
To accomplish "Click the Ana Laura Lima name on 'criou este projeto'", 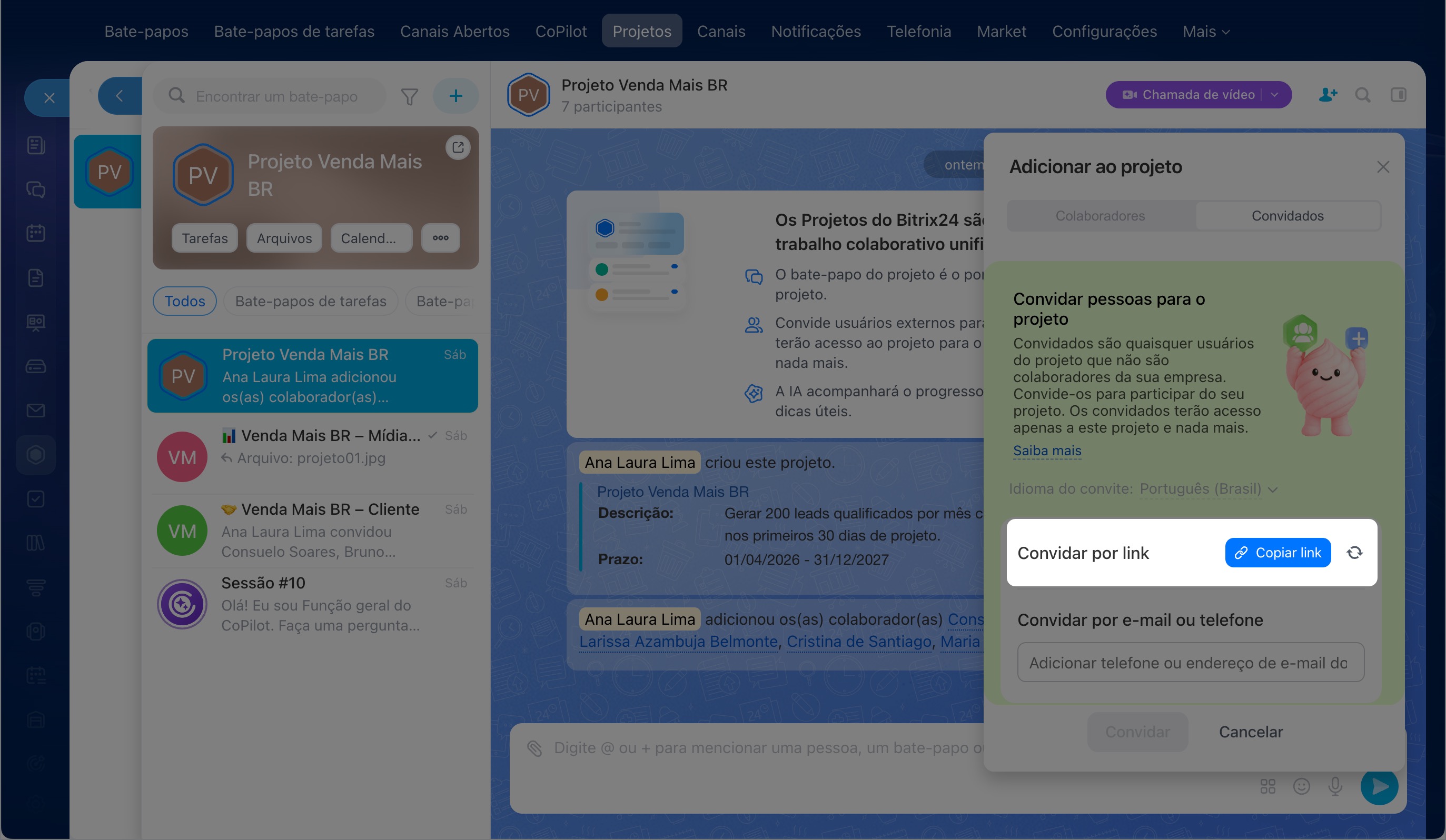I will tap(640, 462).
